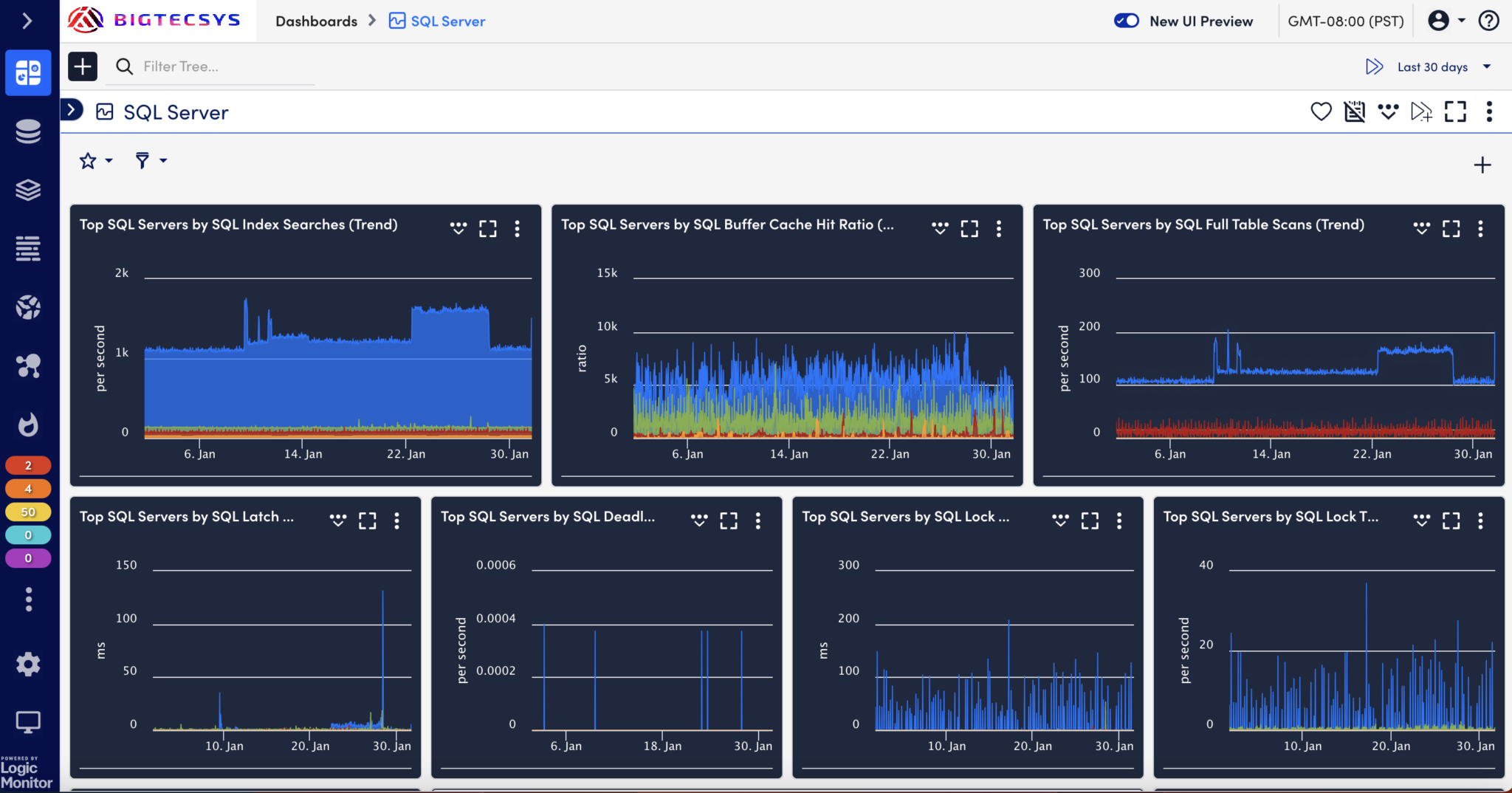Click the Dashboards breadcrumb link
The height and width of the screenshot is (793, 1512).
click(x=316, y=21)
